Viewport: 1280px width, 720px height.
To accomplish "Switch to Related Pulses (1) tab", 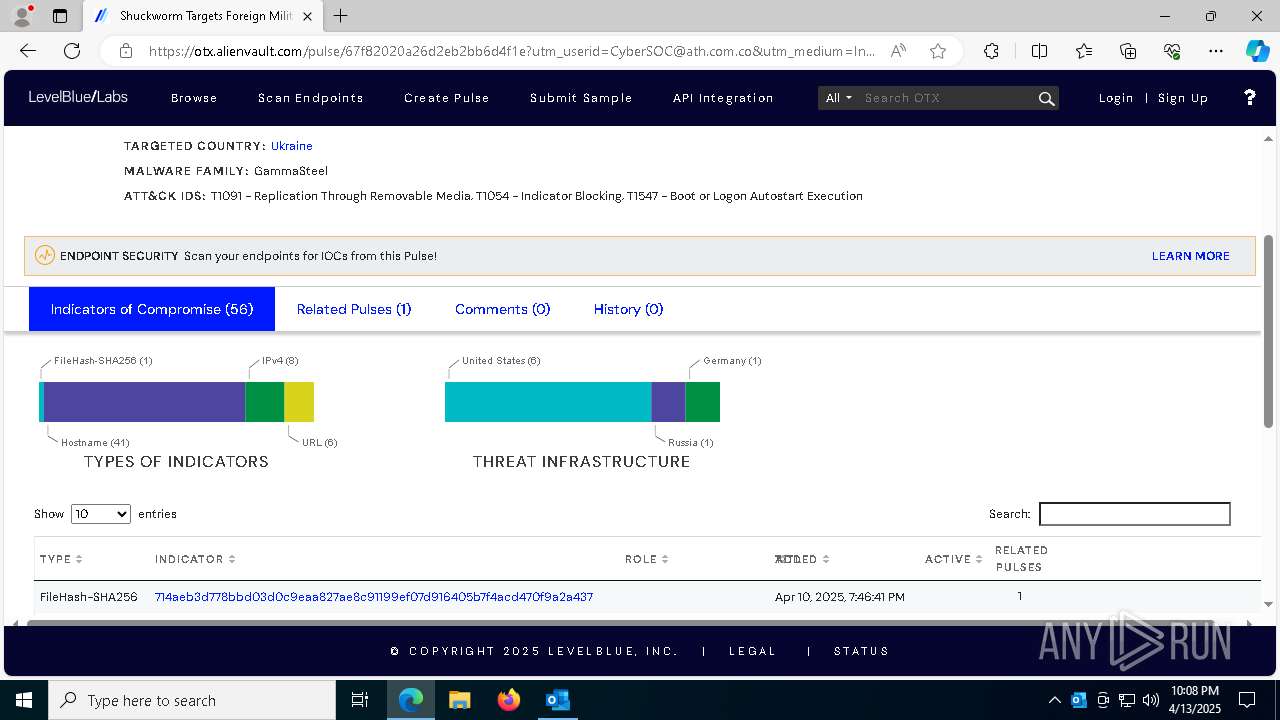I will (354, 309).
